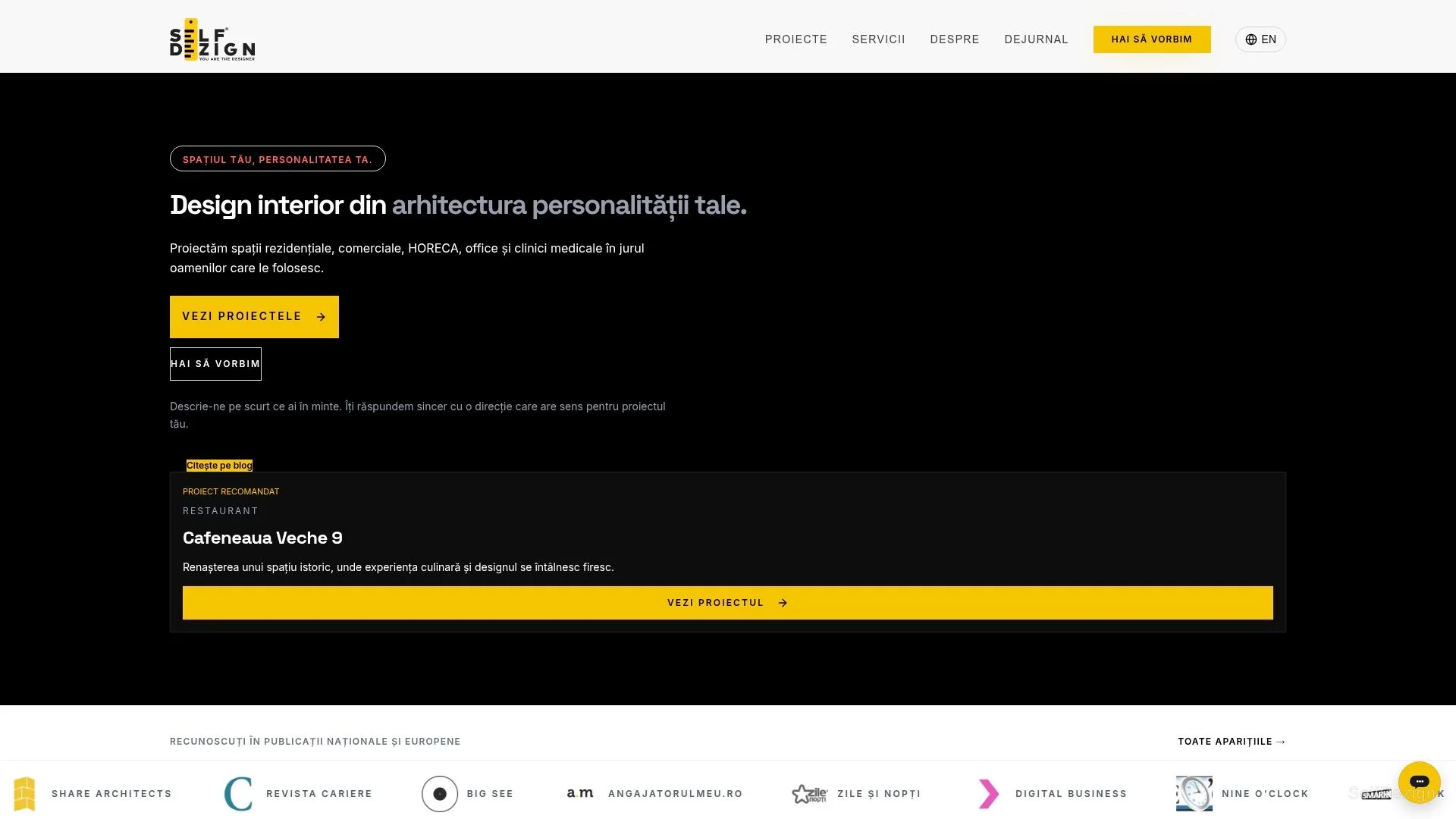Click the yellow Hai să vorbim header button
1456x819 pixels.
tap(1152, 39)
